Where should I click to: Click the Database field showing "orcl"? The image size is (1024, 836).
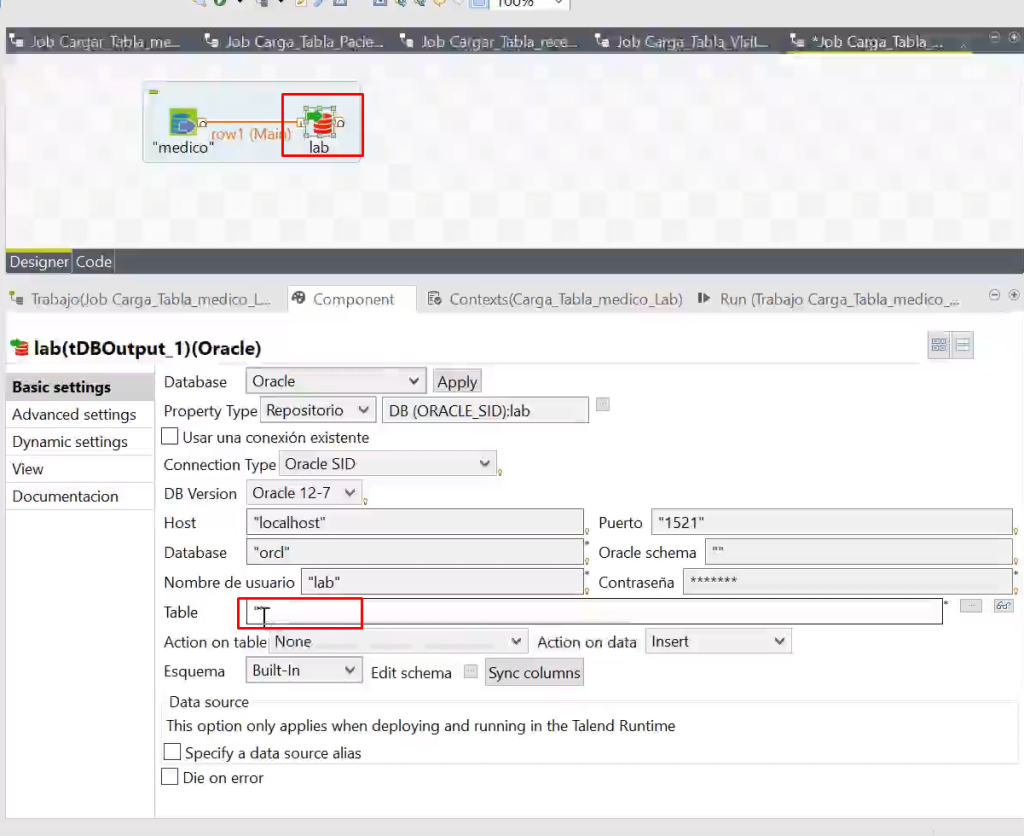point(415,553)
